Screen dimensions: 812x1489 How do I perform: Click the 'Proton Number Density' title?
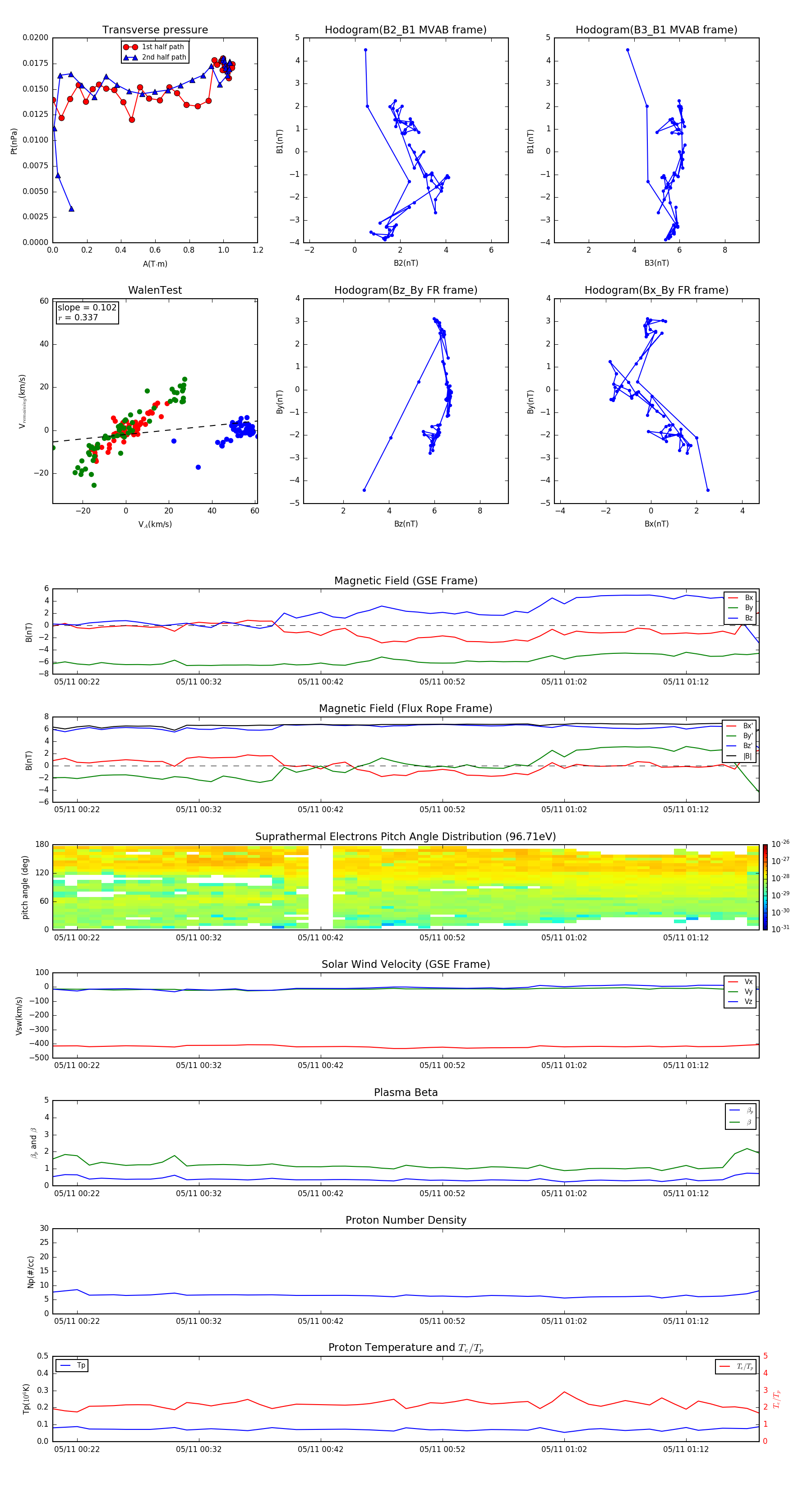click(406, 1220)
